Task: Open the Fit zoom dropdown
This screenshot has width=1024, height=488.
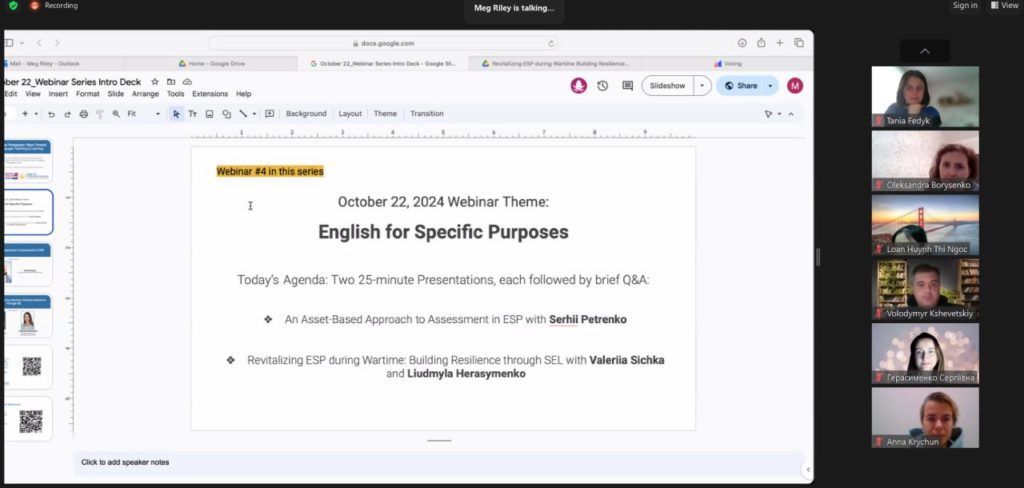Action: (144, 114)
